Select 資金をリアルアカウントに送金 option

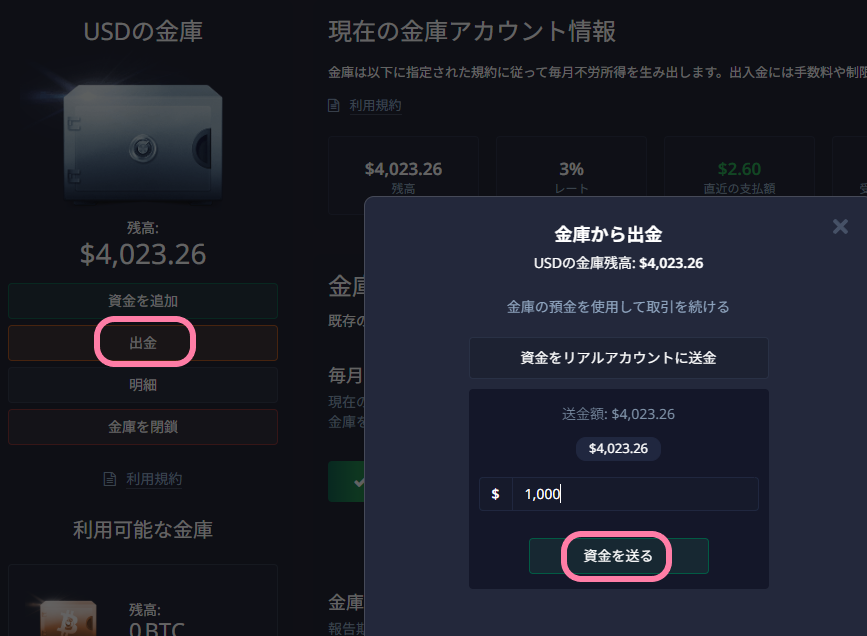click(x=618, y=358)
